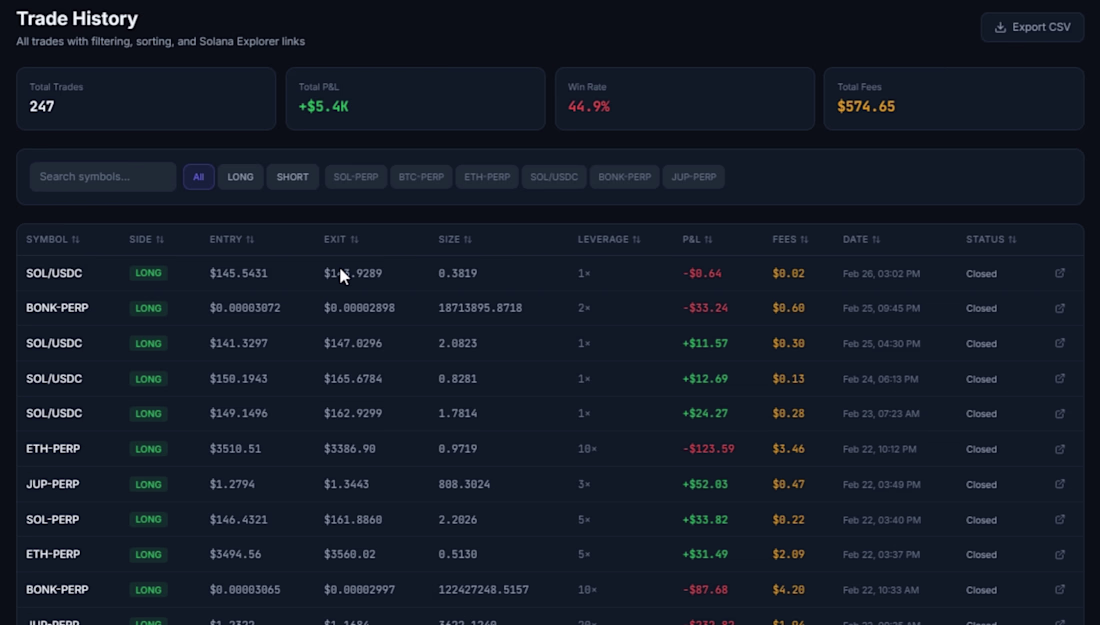Sort table by Size column

pos(455,239)
